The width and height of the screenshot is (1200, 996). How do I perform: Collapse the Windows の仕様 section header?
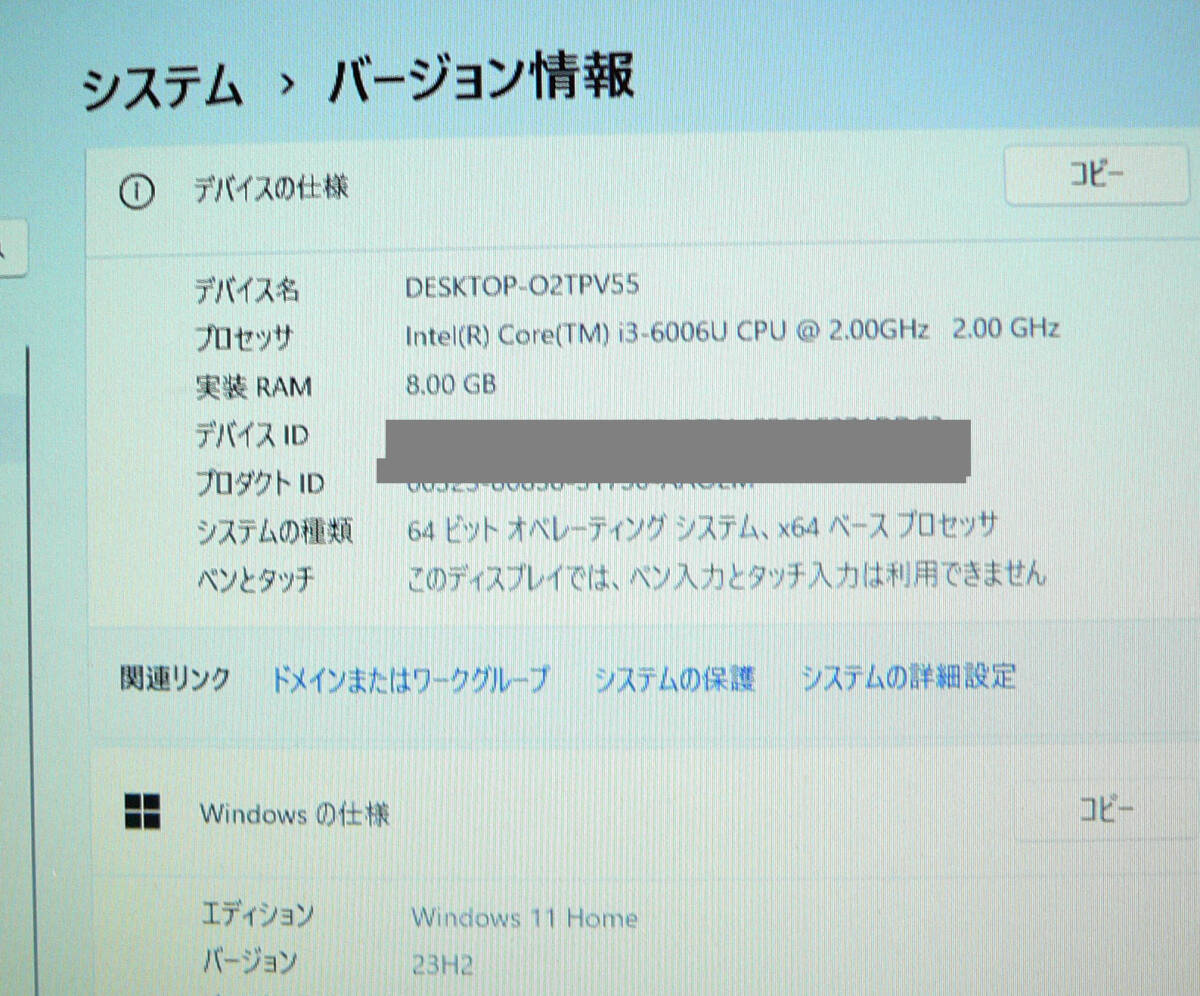645,811
